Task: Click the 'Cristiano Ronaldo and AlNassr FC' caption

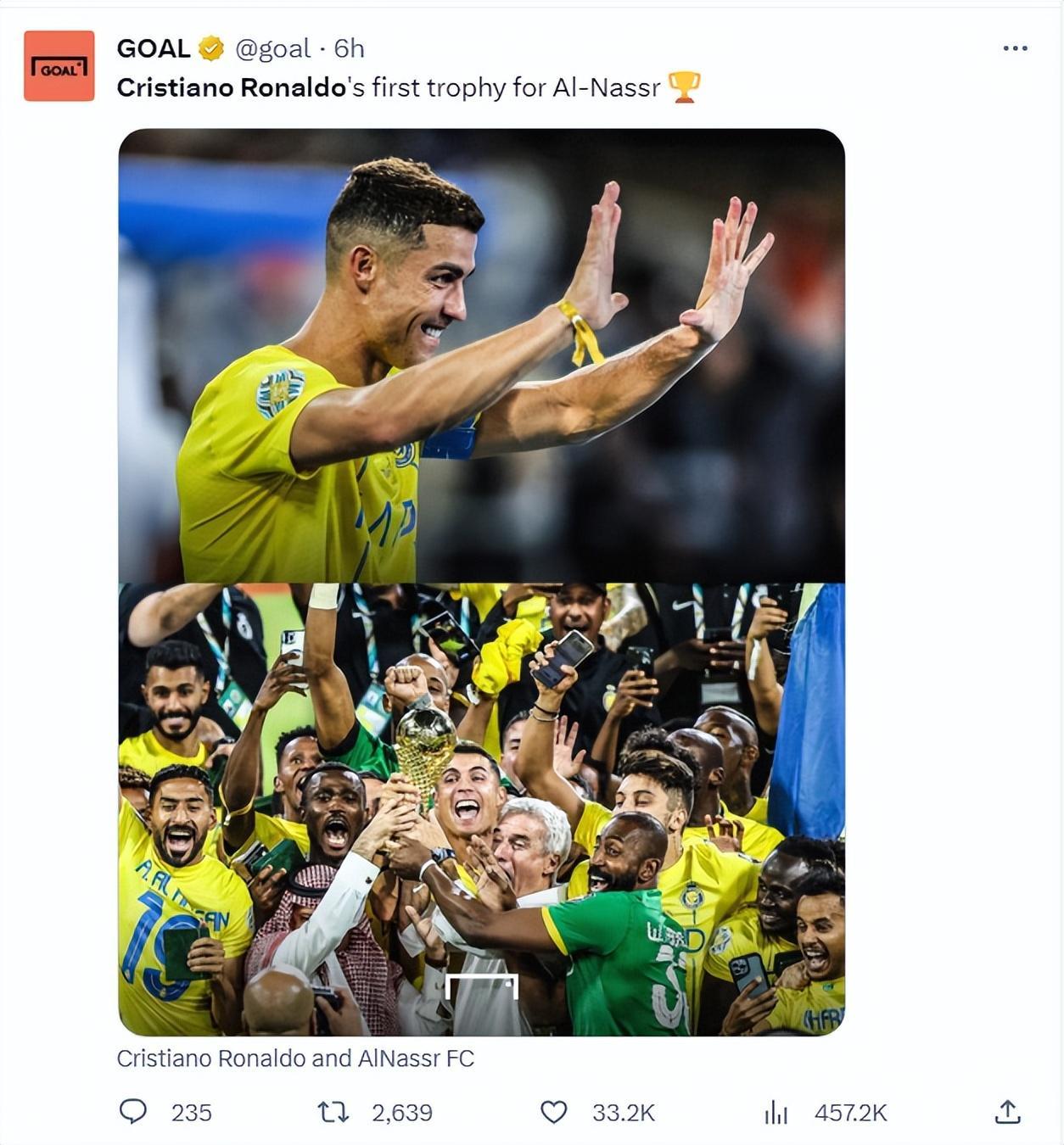Action: 295,1058
